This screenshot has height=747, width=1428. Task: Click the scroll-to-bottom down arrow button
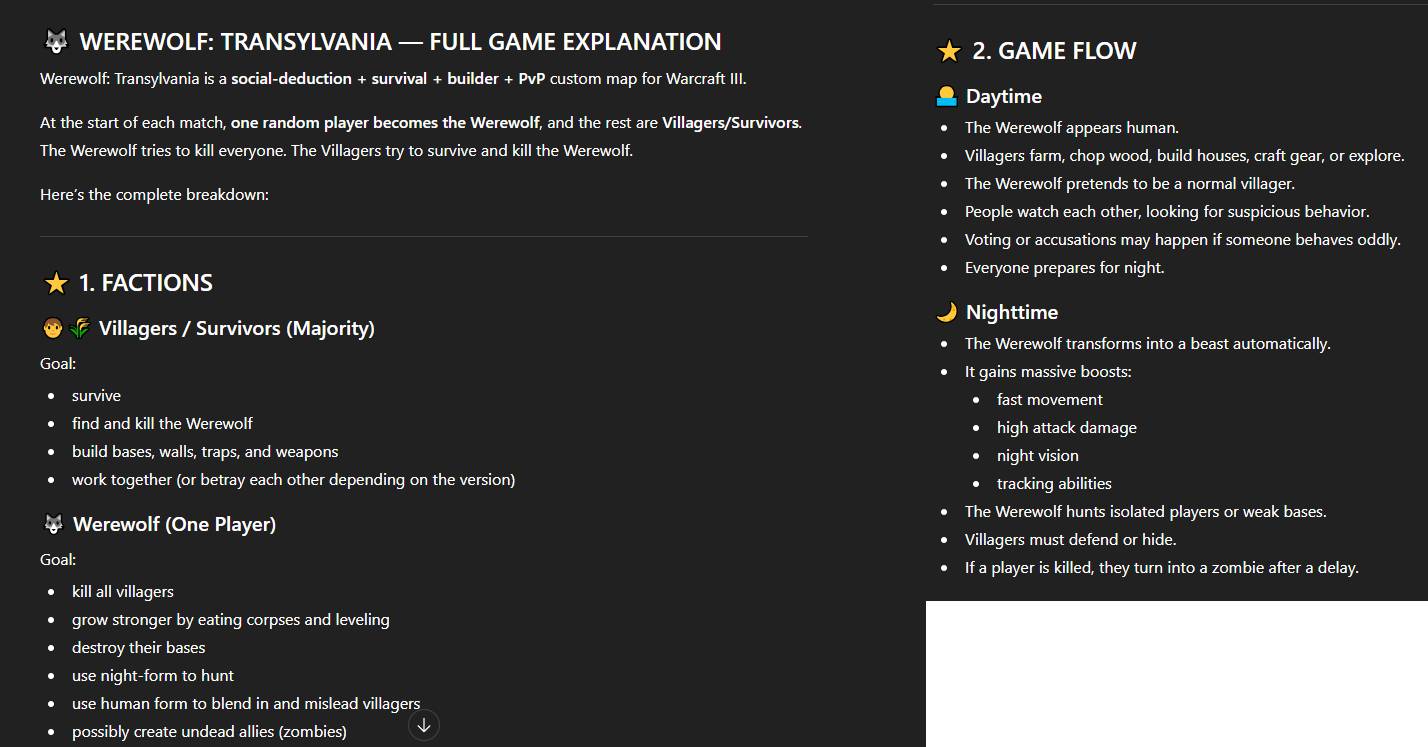[x=424, y=725]
